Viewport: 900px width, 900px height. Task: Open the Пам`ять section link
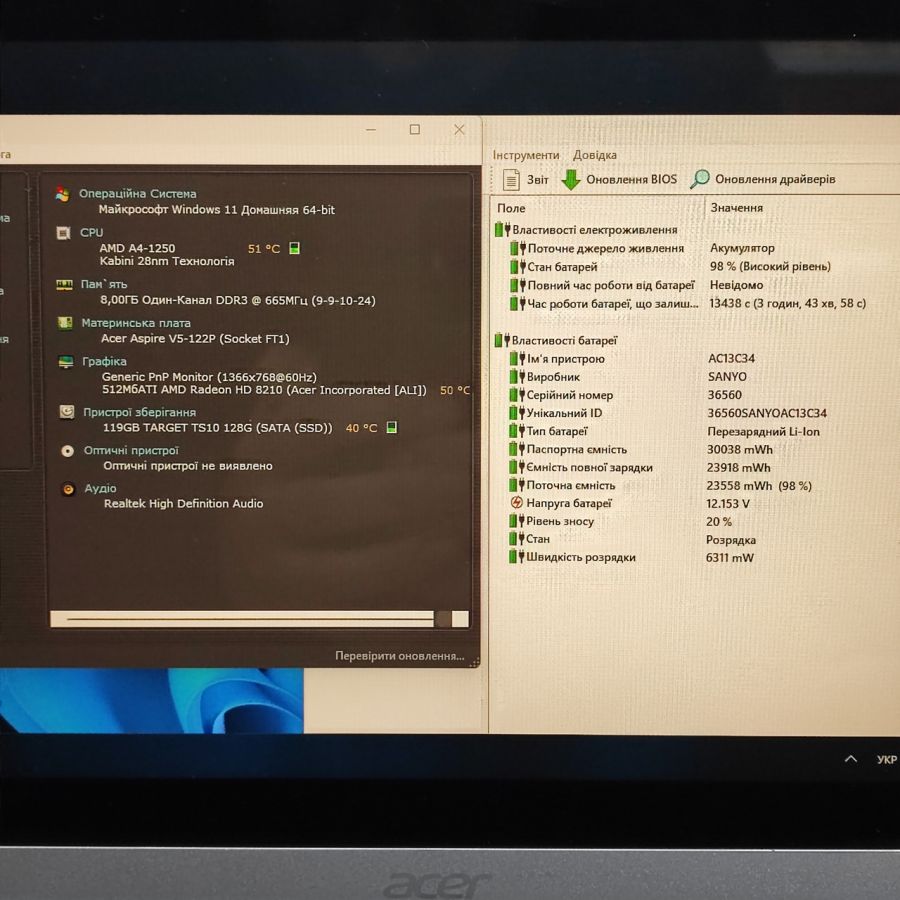pos(104,284)
